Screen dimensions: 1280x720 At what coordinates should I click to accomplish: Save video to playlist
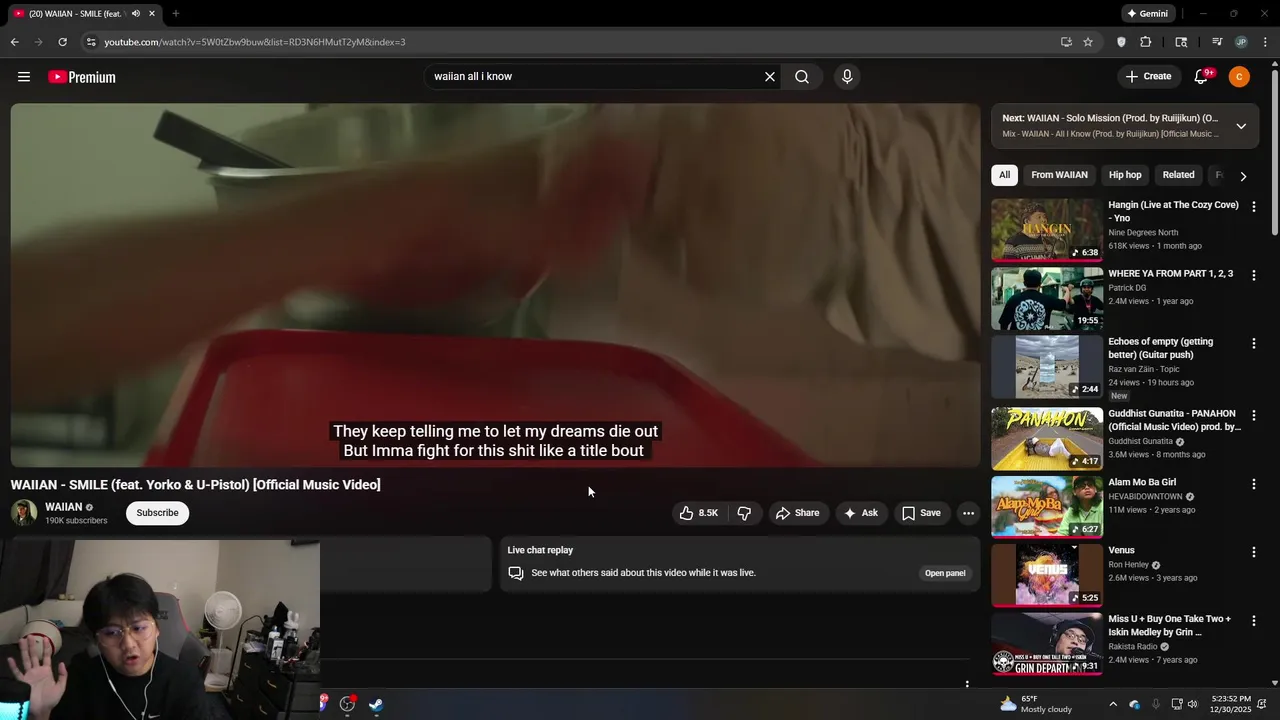(x=921, y=513)
